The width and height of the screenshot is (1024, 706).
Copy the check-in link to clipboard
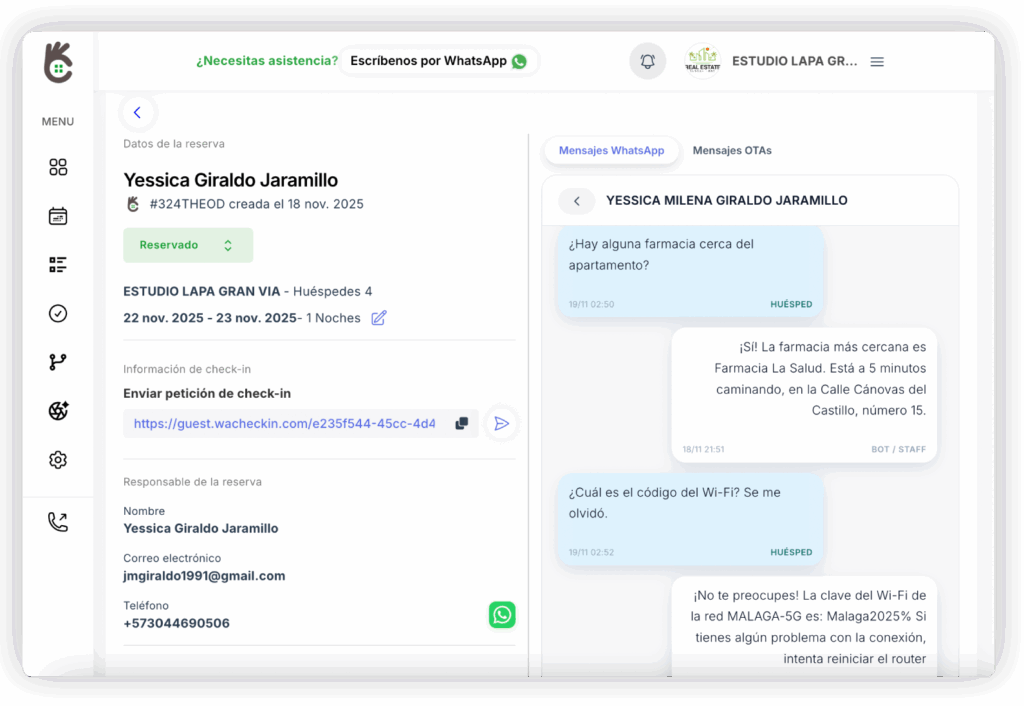(x=461, y=424)
